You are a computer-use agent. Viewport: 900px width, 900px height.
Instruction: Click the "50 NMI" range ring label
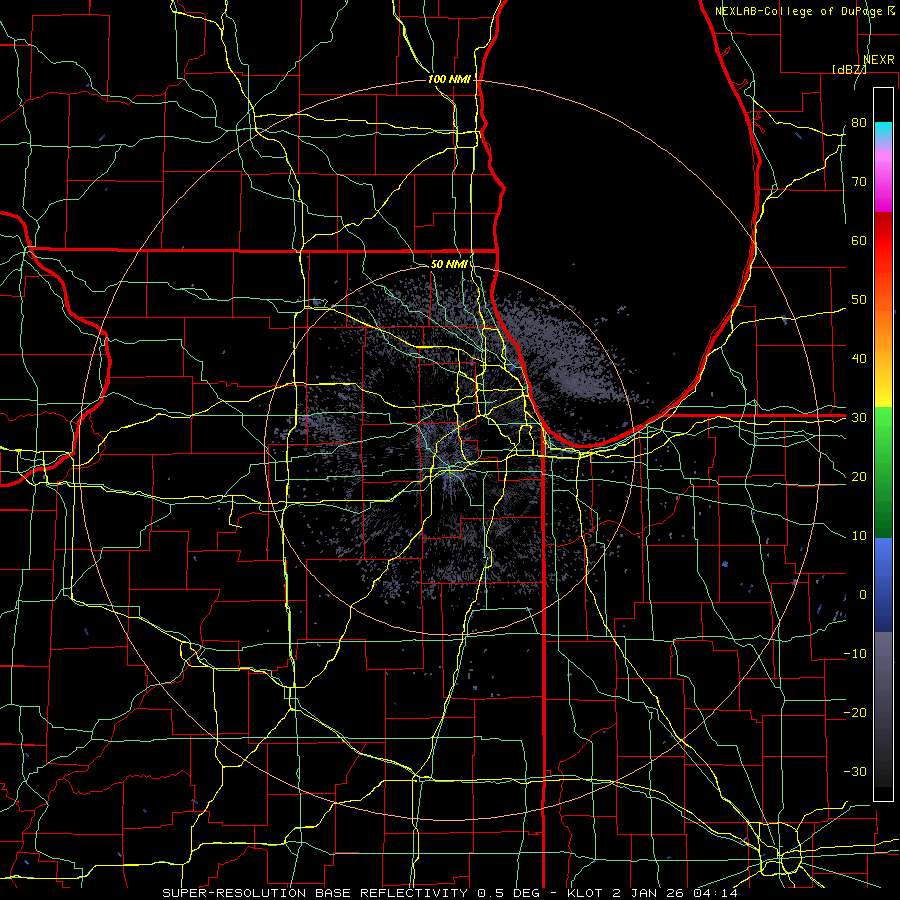449,264
